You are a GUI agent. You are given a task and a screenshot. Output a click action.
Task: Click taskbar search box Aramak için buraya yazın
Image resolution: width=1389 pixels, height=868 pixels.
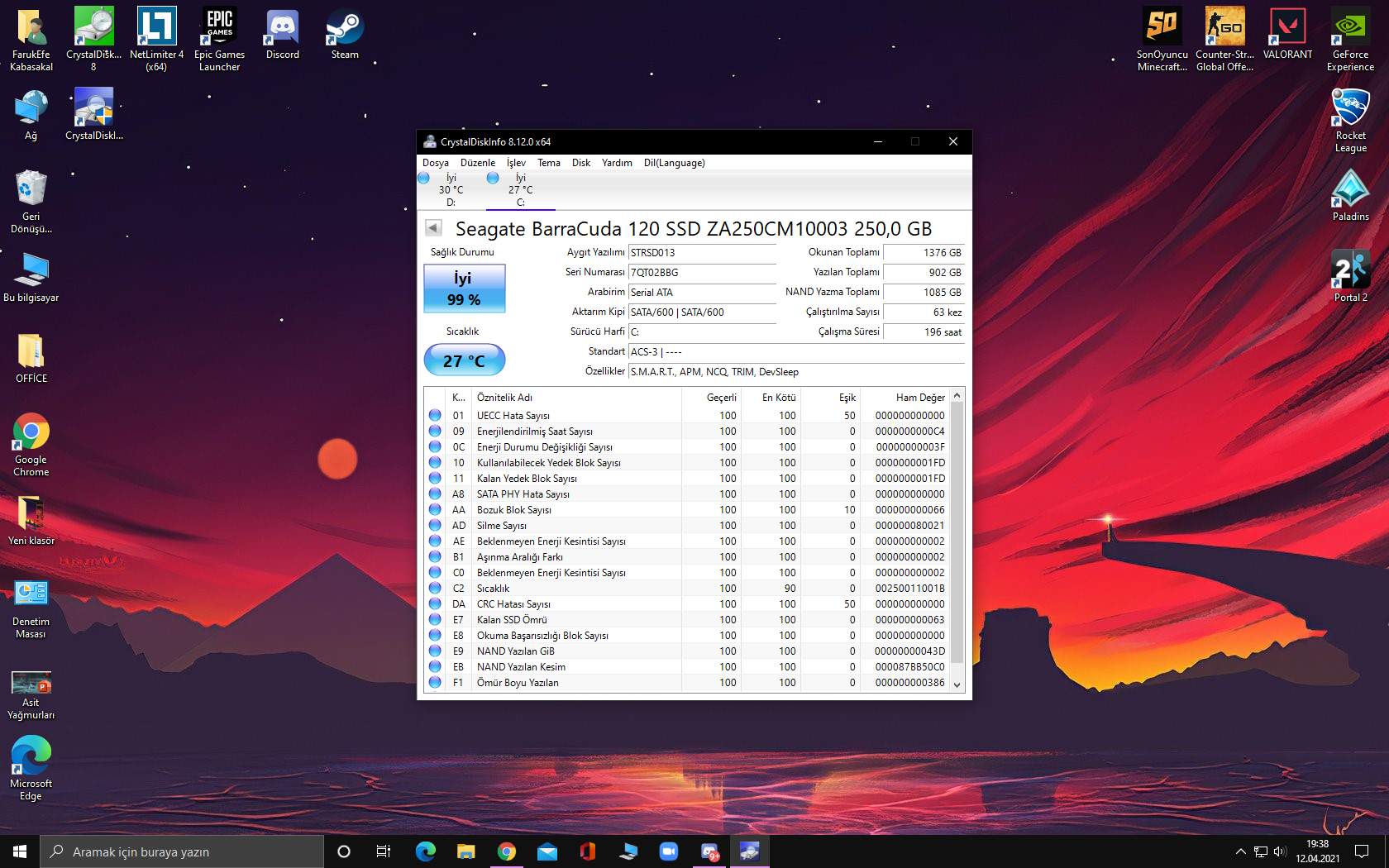coord(182,851)
